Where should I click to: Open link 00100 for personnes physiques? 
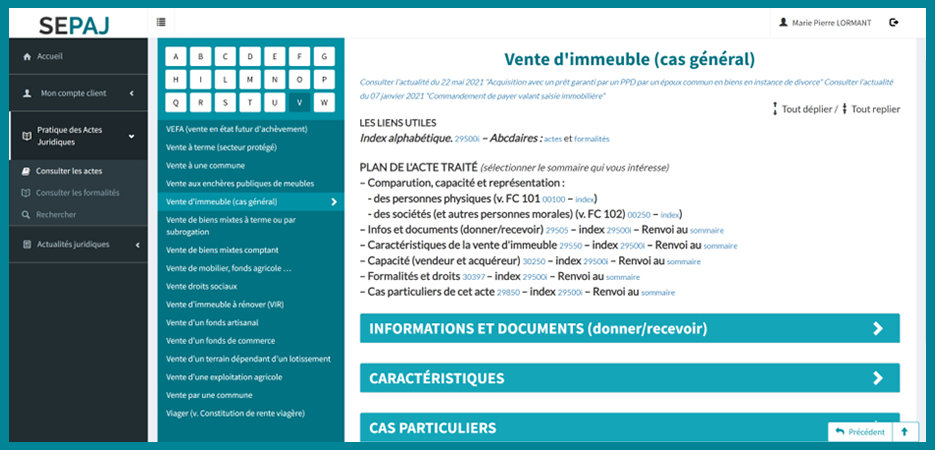554,199
